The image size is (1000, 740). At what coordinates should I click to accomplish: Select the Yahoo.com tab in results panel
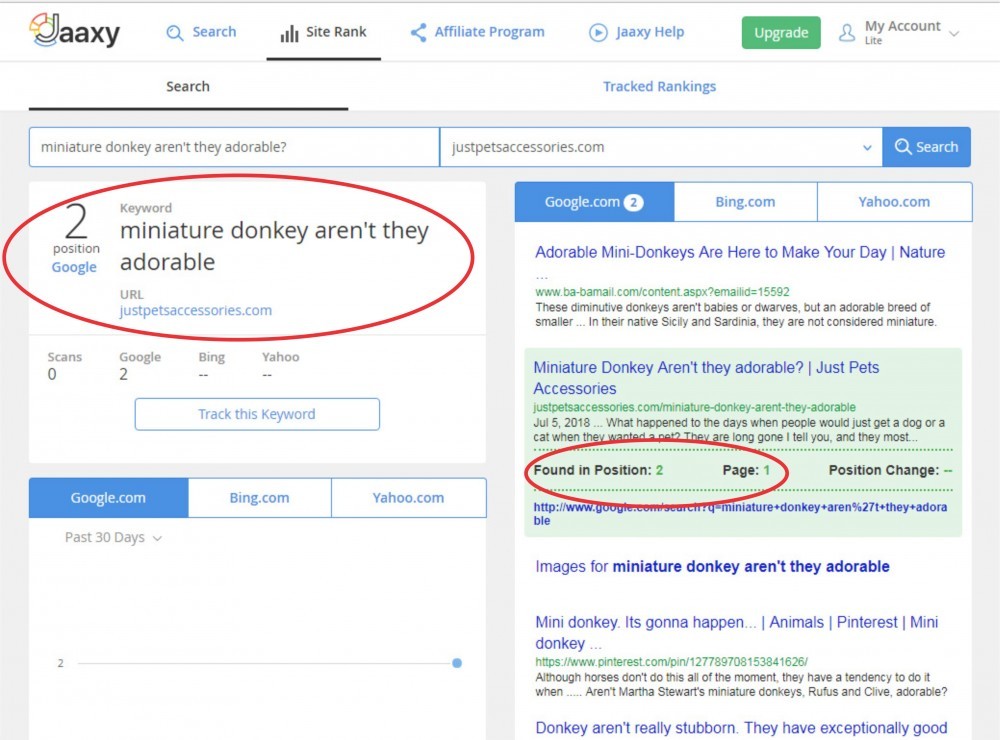pos(894,202)
